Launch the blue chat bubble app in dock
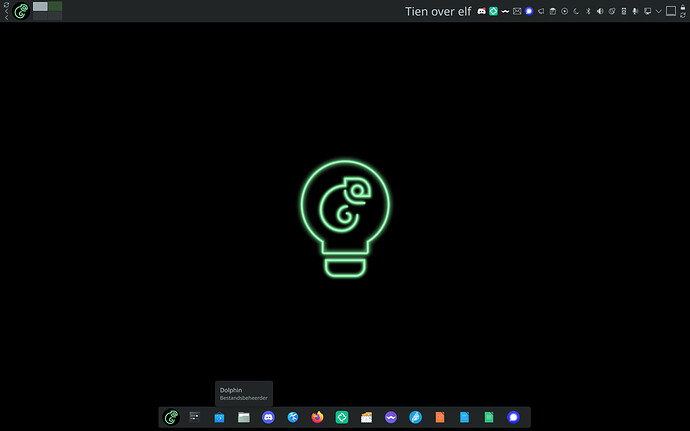 pyautogui.click(x=513, y=417)
